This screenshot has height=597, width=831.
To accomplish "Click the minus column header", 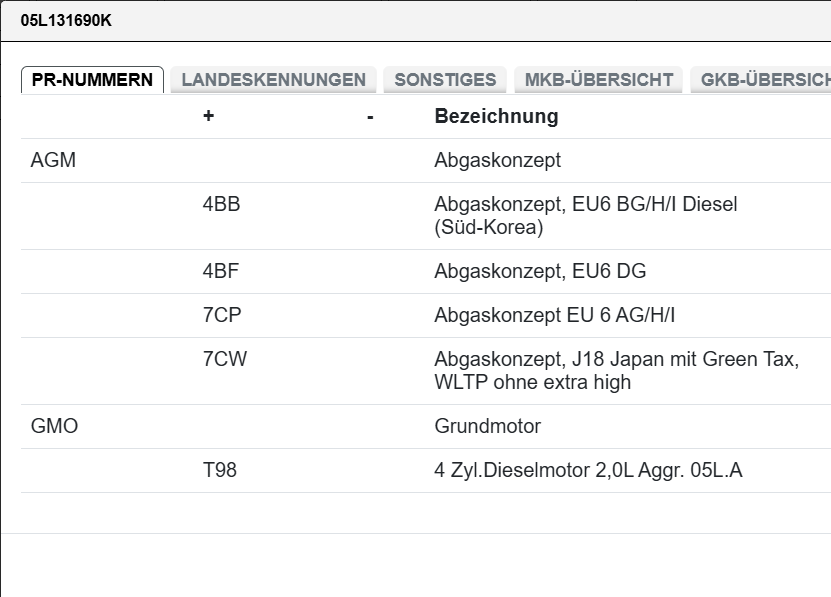I will tap(370, 117).
